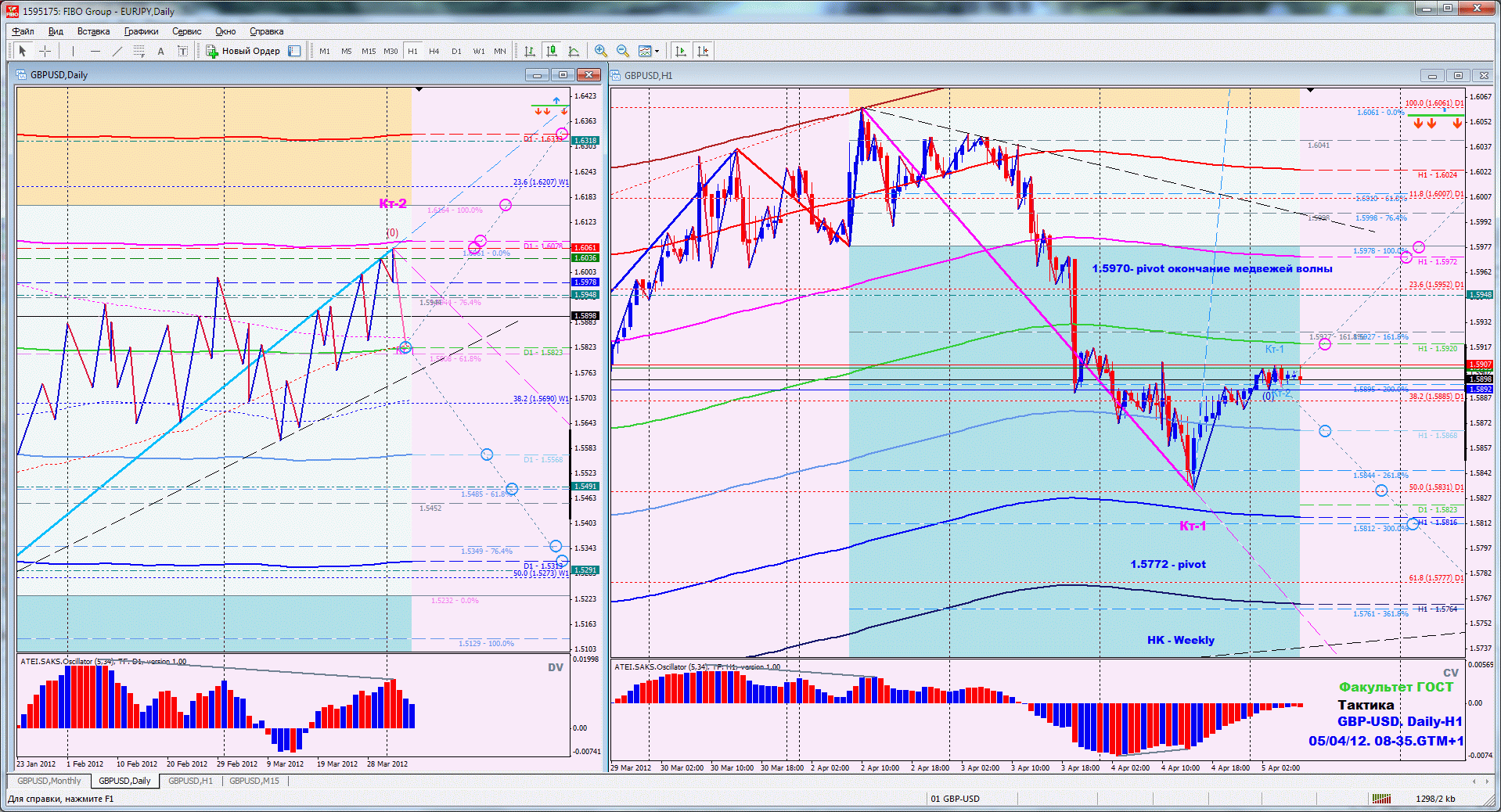Switch chart to candlestick mode

[x=552, y=51]
